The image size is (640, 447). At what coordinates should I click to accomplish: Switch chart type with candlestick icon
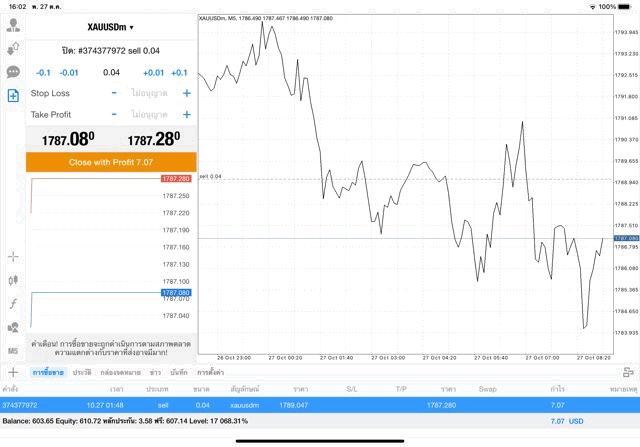tap(13, 280)
